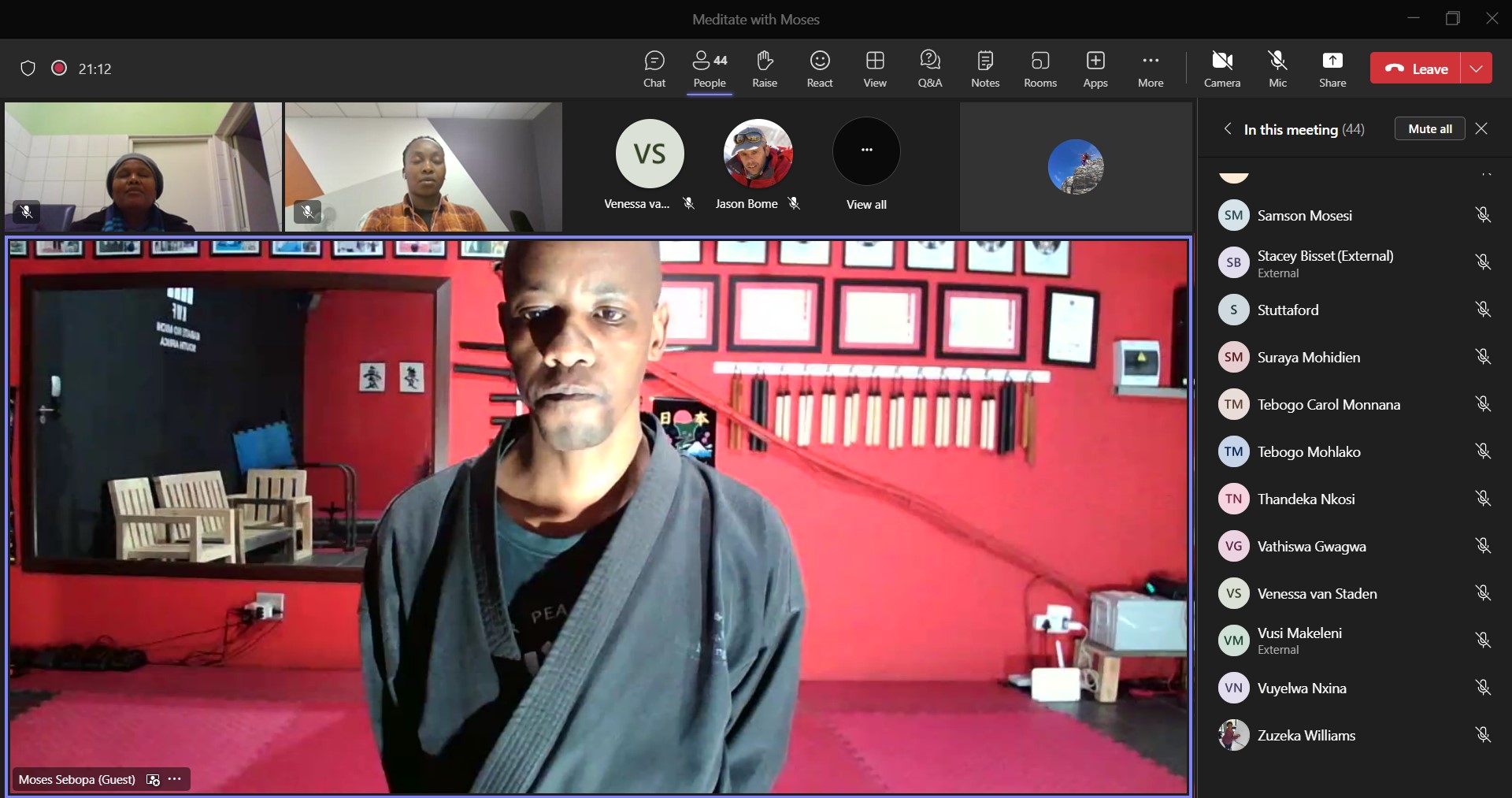Open breakout Rooms
This screenshot has height=798, width=1512.
(x=1039, y=69)
